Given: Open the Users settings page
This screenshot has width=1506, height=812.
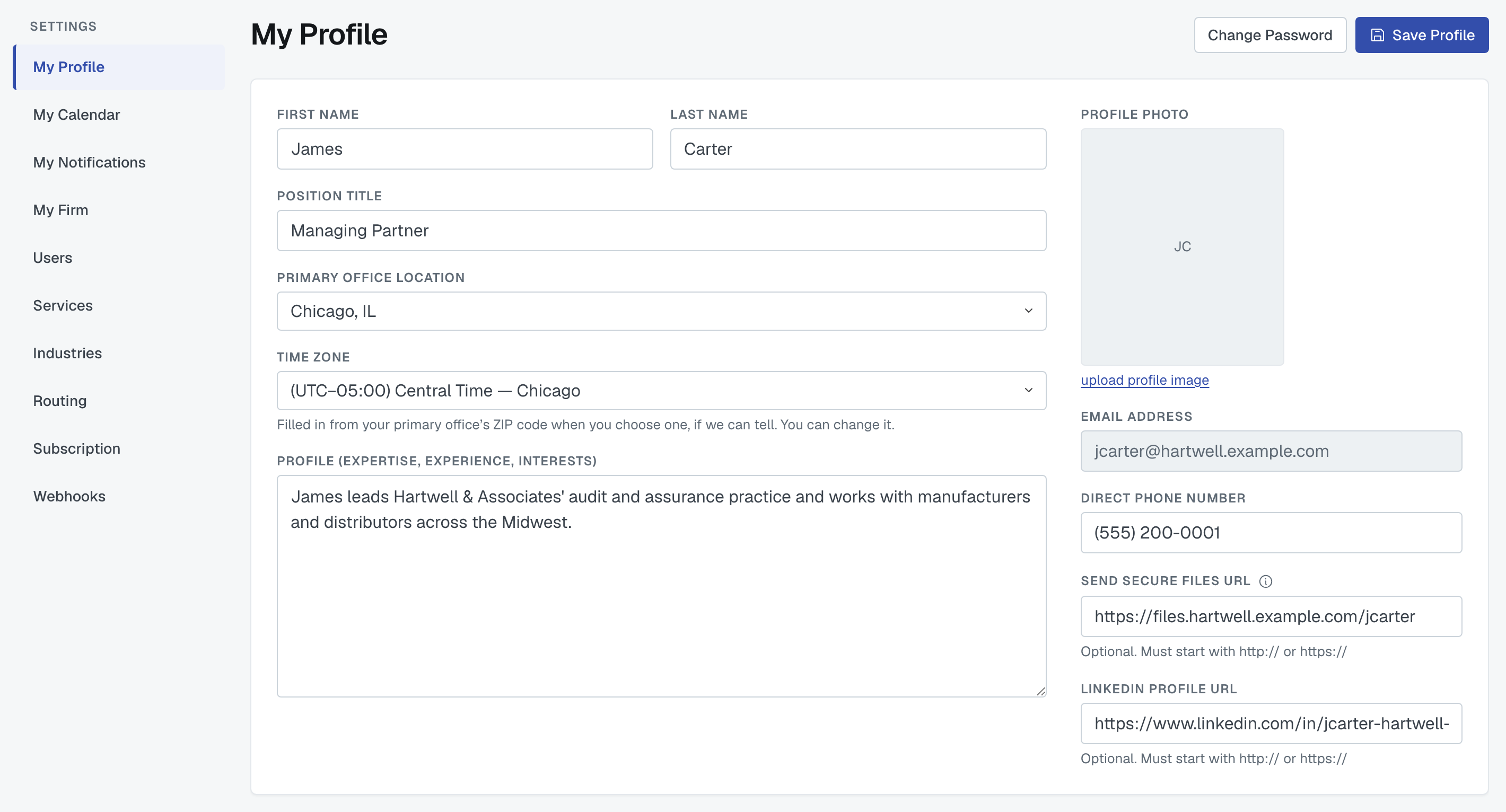Looking at the screenshot, I should tap(119, 258).
